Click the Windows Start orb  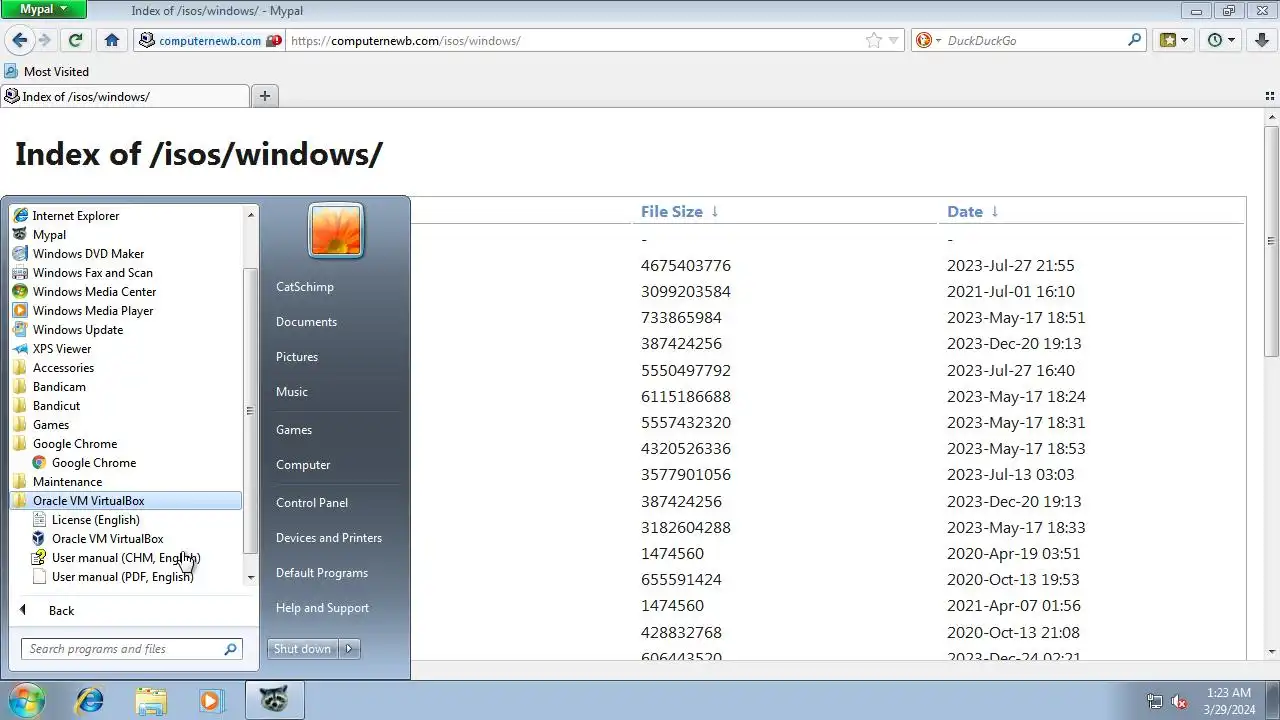click(x=27, y=700)
